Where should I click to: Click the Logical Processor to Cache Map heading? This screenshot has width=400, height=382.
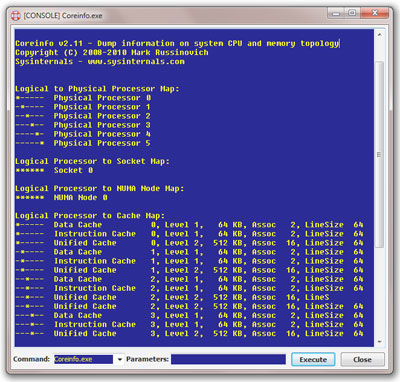(90, 216)
